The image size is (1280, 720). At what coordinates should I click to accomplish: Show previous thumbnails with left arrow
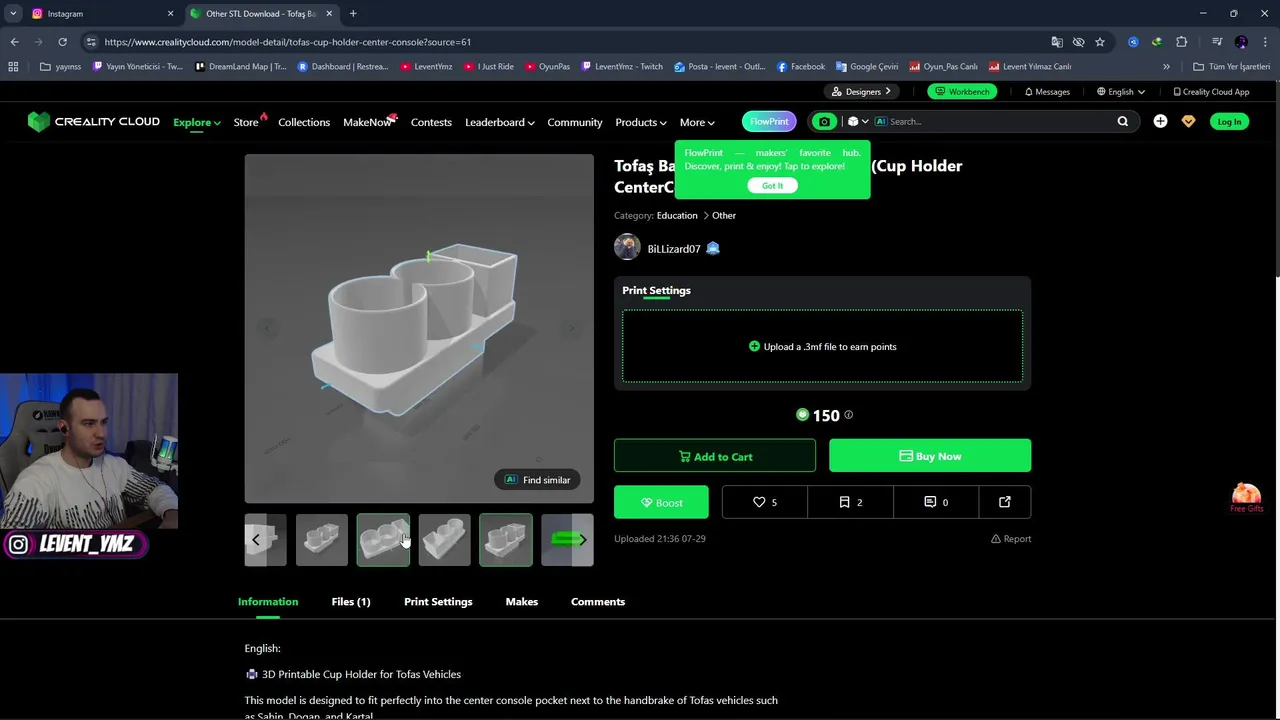(255, 540)
